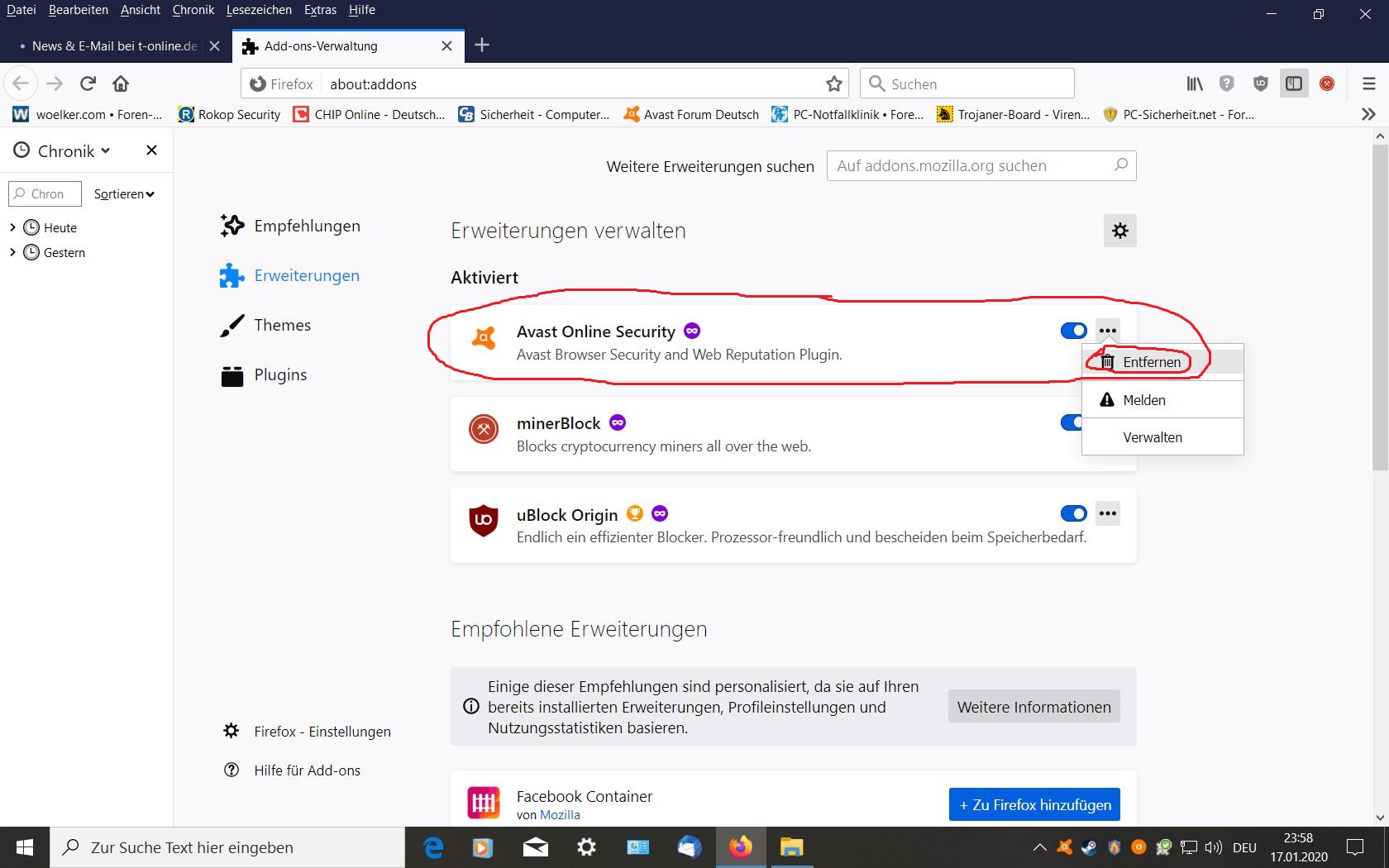Screen dimensions: 1389x868
Task: Focus the addons.mozilla.org search field
Action: [x=981, y=165]
